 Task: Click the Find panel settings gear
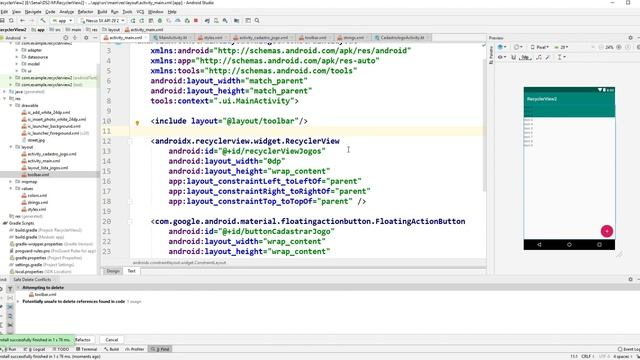[630, 279]
